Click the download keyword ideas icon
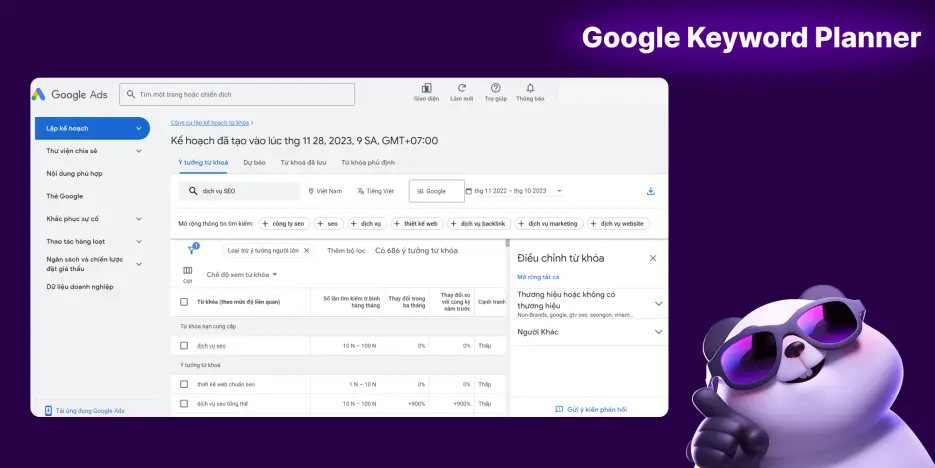Image resolution: width=935 pixels, height=468 pixels. (651, 191)
